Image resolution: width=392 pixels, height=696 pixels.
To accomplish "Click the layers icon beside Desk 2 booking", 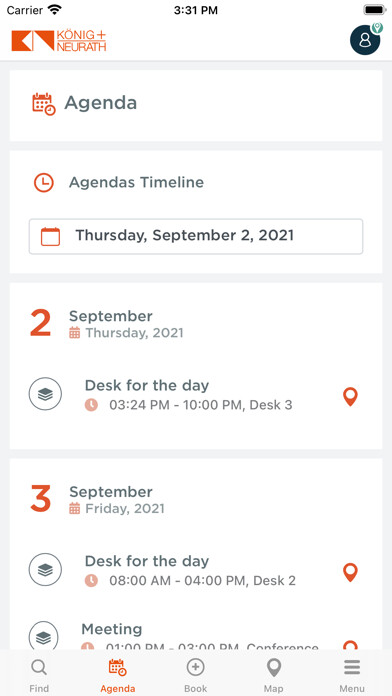I will click(45, 569).
